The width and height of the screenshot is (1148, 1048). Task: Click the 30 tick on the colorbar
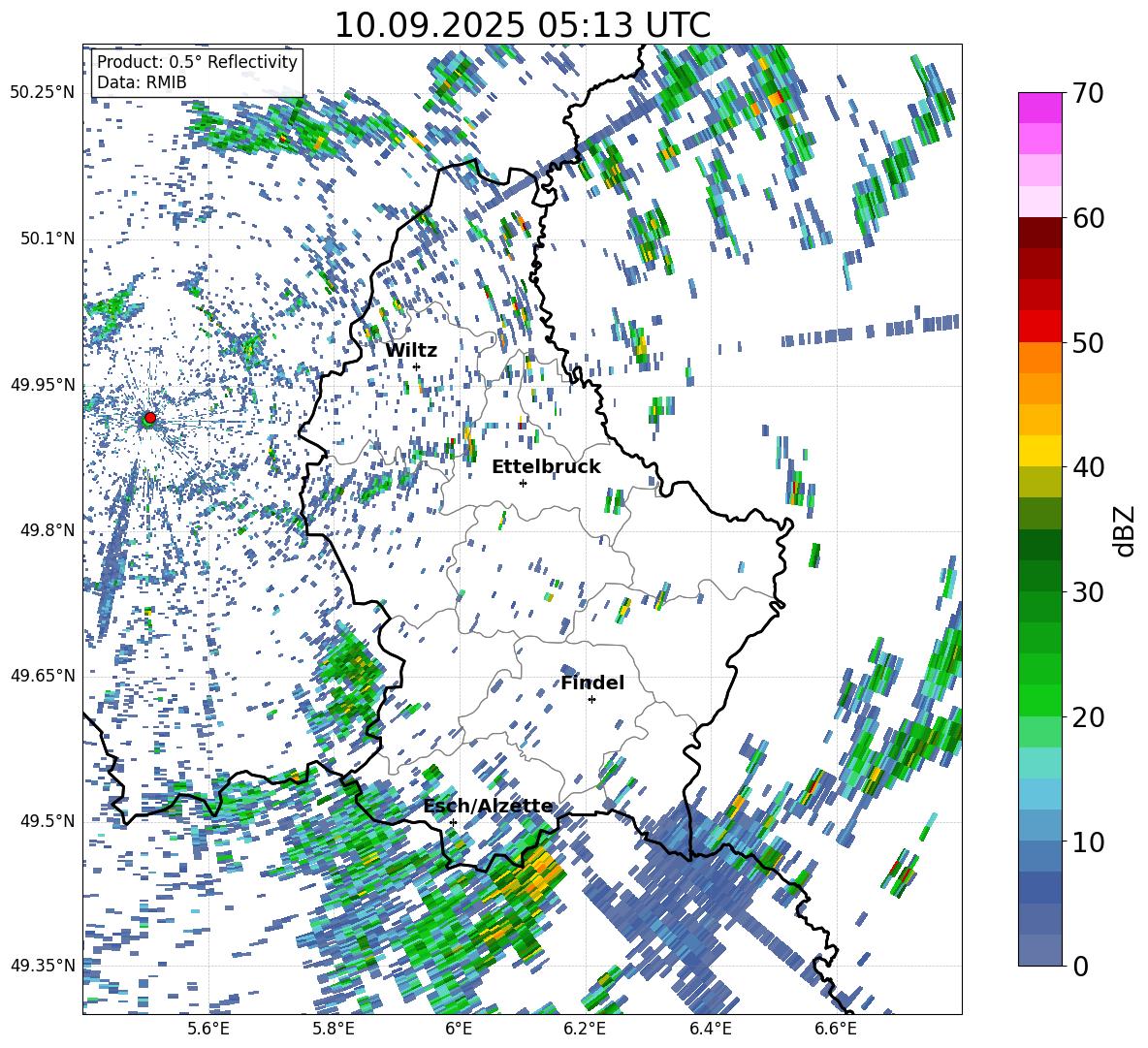[1089, 592]
